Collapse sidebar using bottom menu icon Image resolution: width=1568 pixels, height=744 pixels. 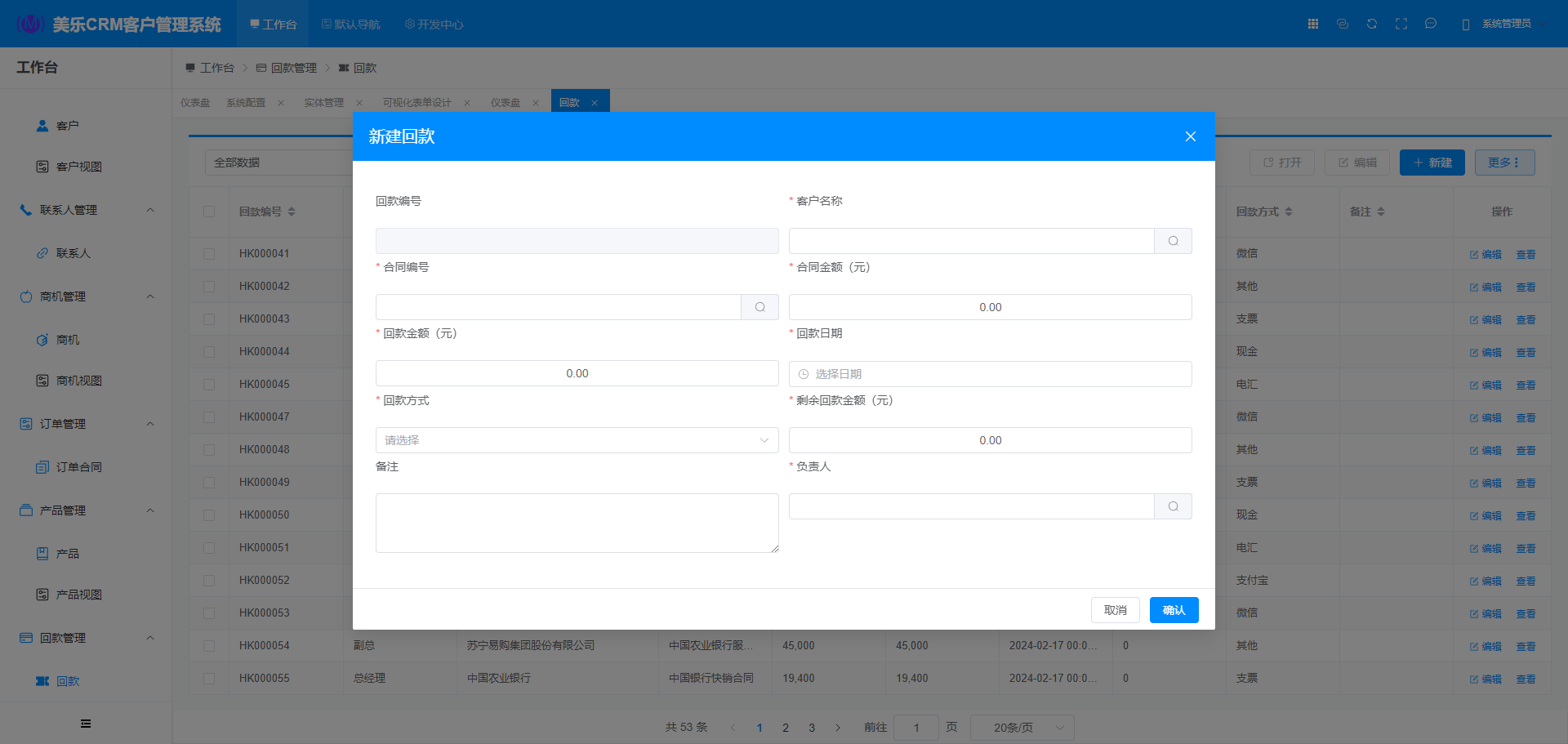tap(86, 724)
